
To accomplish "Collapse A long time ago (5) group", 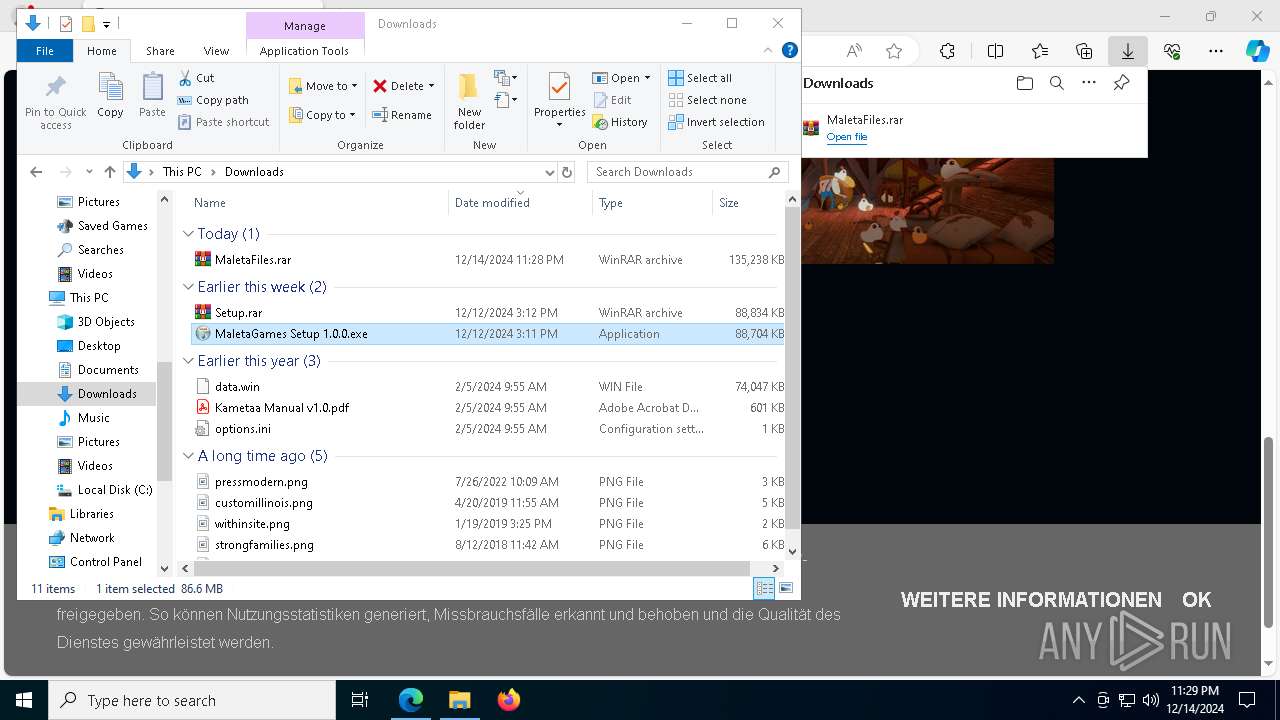I will click(188, 456).
